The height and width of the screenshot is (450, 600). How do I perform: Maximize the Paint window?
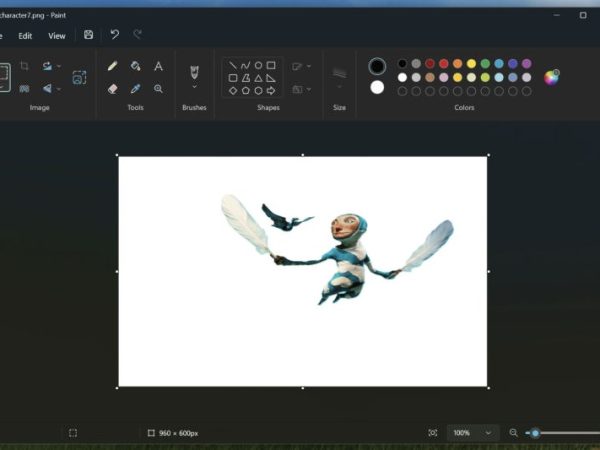click(583, 15)
